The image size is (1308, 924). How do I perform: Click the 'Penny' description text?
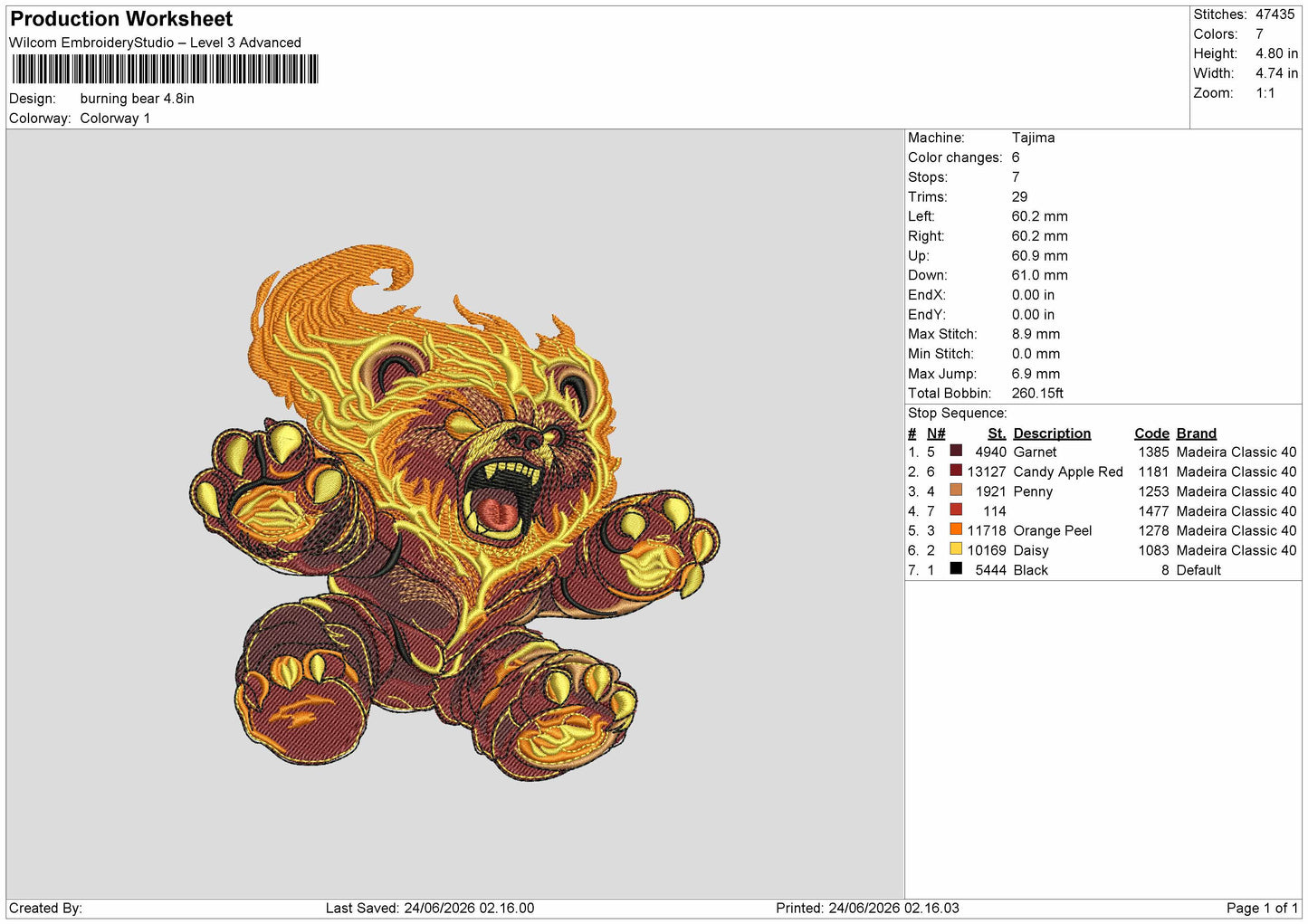(1033, 492)
